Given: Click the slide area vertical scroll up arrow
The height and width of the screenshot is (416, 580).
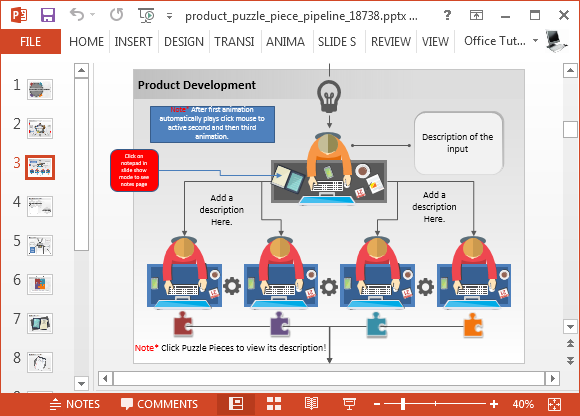Looking at the screenshot, I should click(570, 70).
